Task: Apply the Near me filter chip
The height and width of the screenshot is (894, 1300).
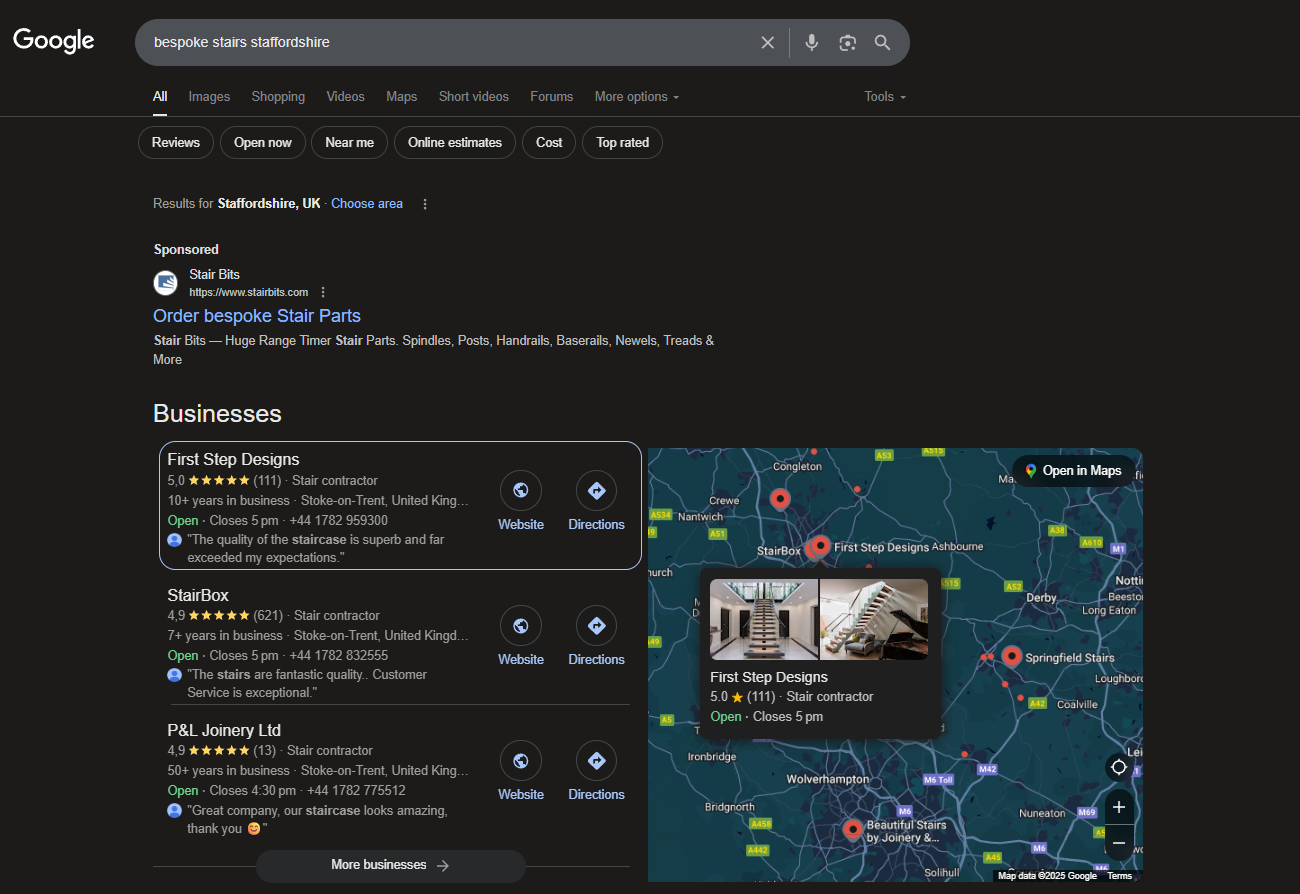Action: point(349,142)
